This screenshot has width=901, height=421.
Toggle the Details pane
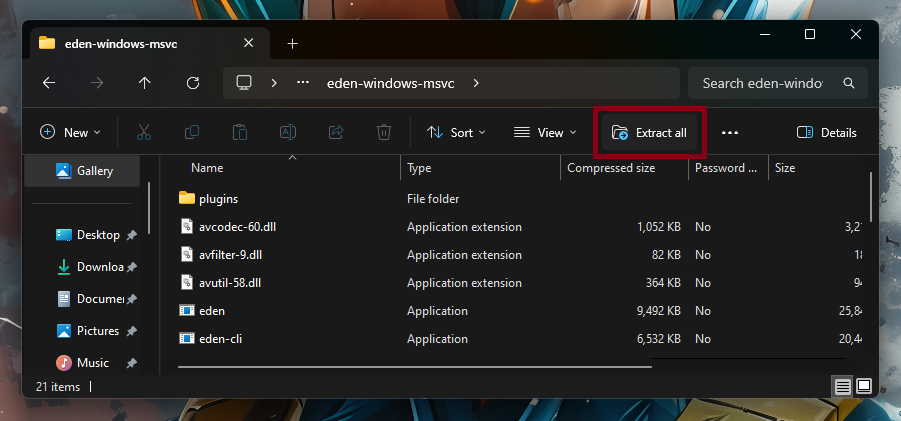826,133
